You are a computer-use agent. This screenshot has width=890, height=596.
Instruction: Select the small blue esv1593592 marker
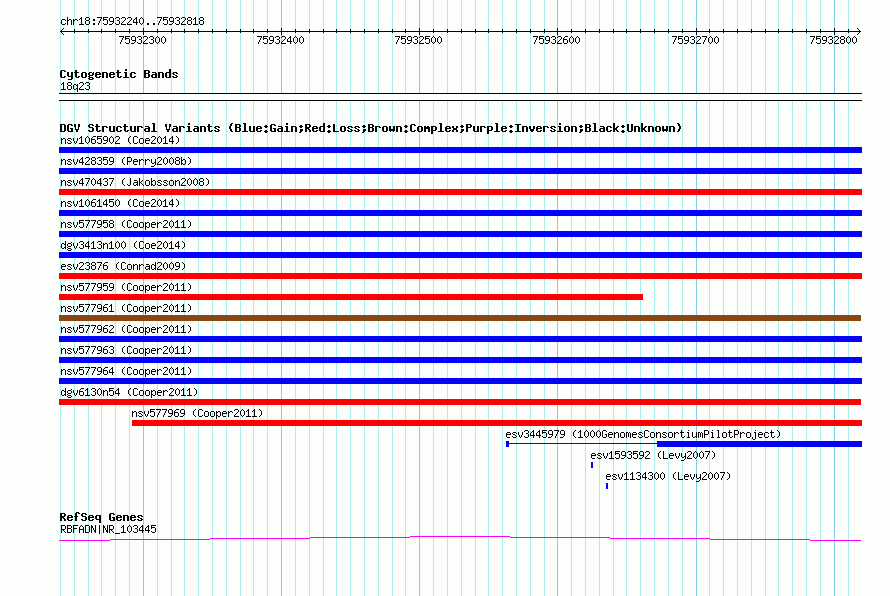click(x=592, y=465)
